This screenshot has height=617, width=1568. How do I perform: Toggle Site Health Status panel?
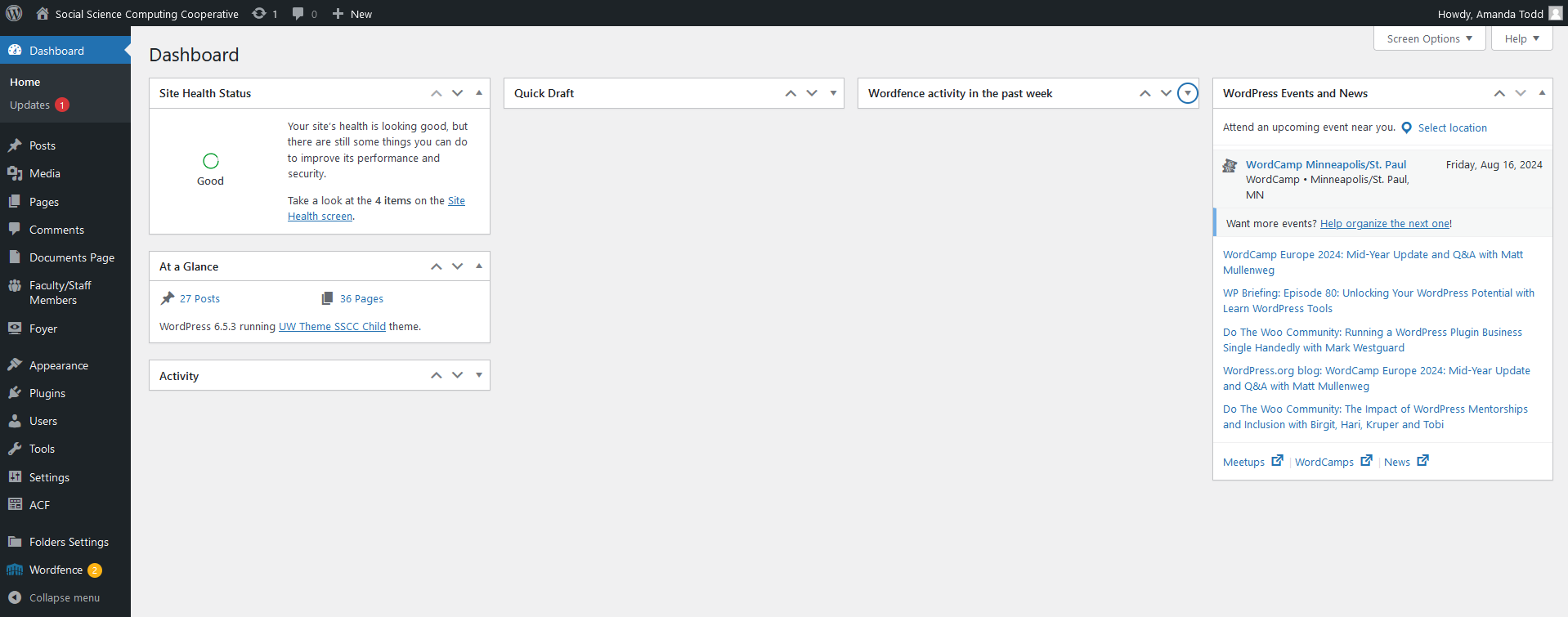(479, 93)
